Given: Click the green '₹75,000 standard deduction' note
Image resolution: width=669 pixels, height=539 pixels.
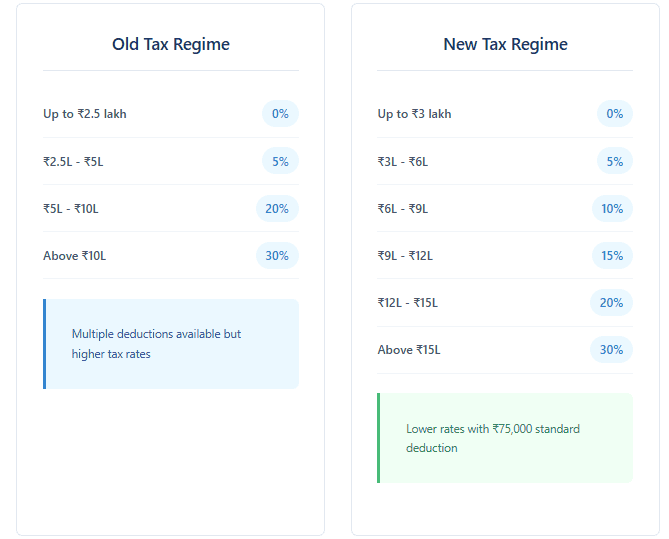Looking at the screenshot, I should [505, 438].
